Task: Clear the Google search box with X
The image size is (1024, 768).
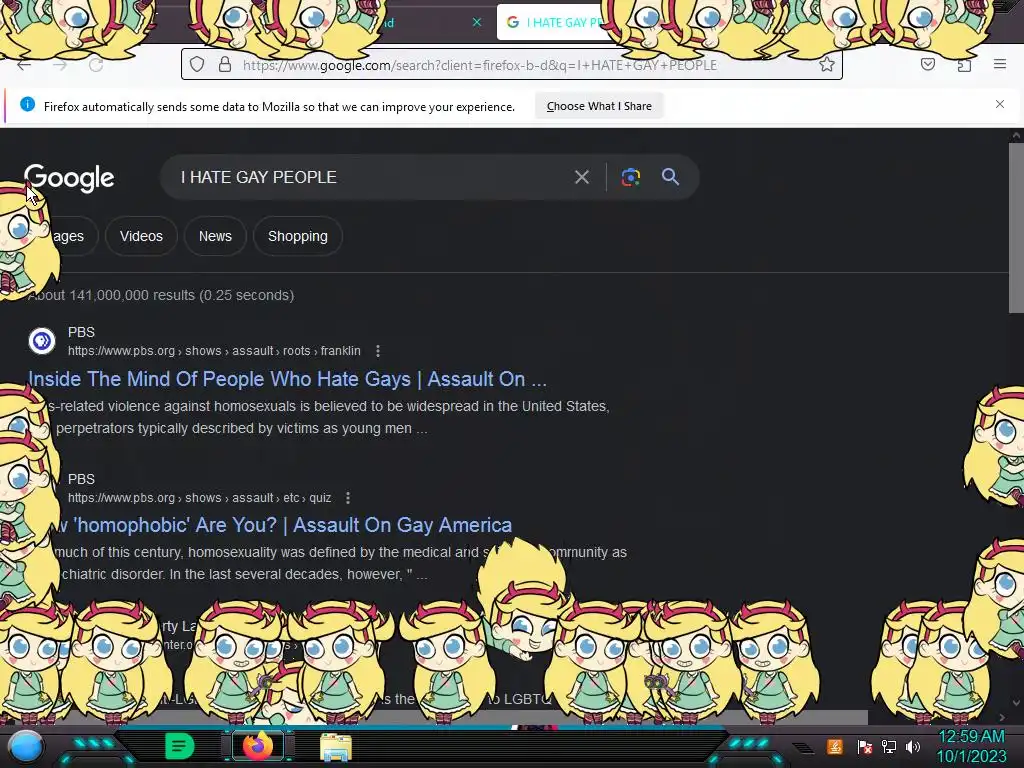Action: click(x=582, y=177)
